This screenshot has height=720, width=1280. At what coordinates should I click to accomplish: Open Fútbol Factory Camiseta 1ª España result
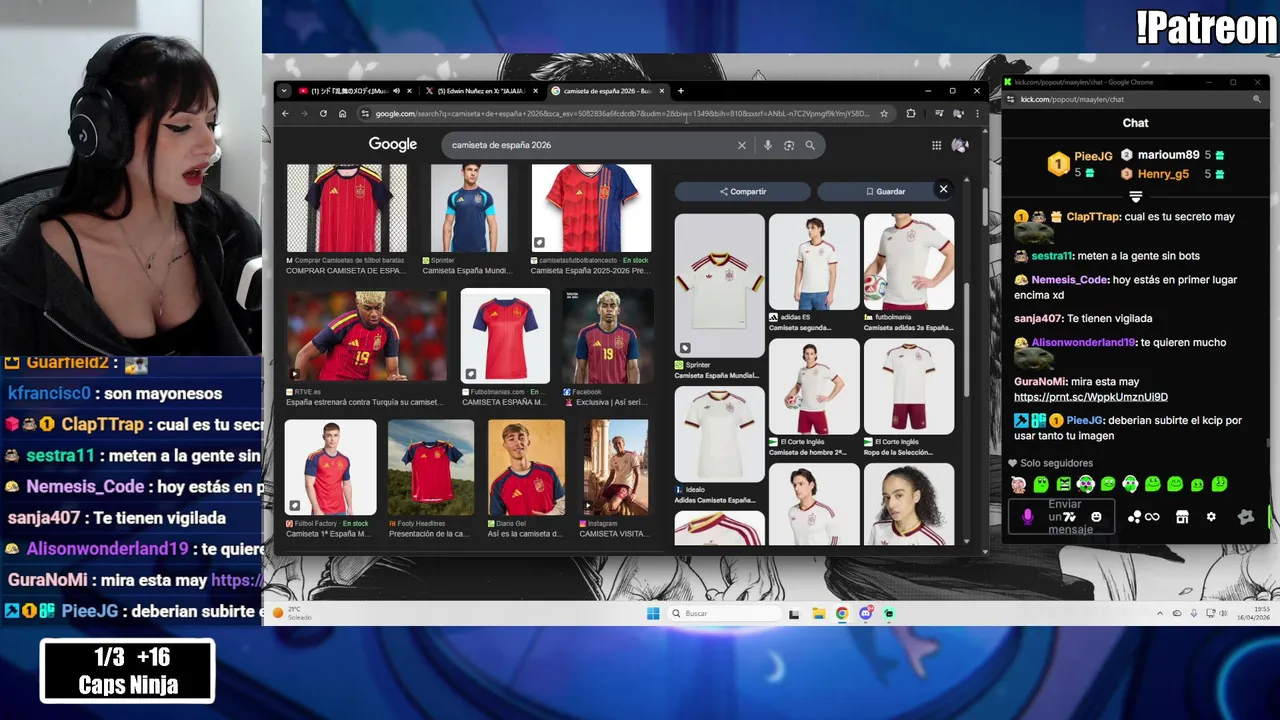coord(331,467)
